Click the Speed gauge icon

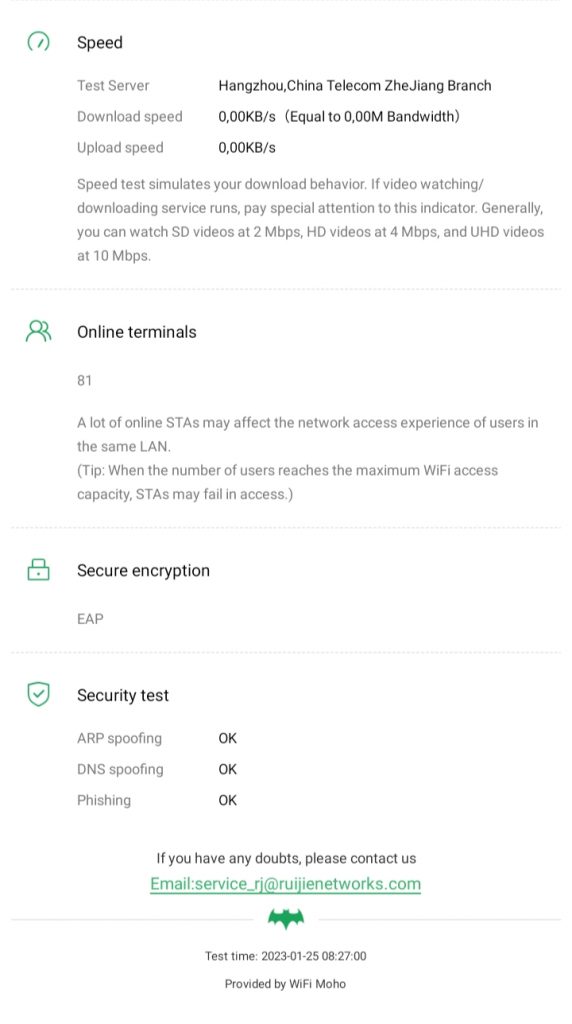[x=39, y=42]
